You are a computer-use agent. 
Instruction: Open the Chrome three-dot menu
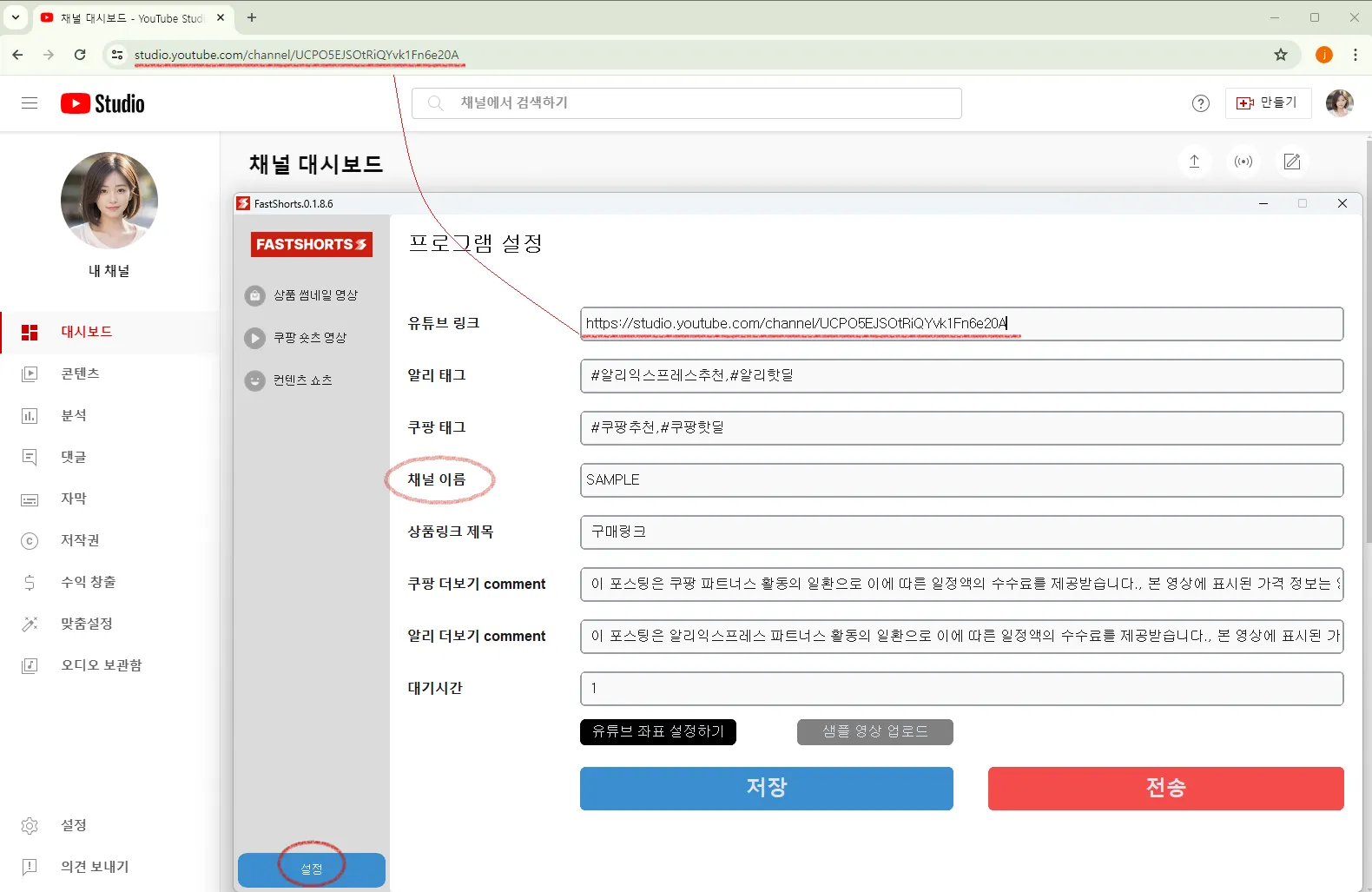[1356, 55]
